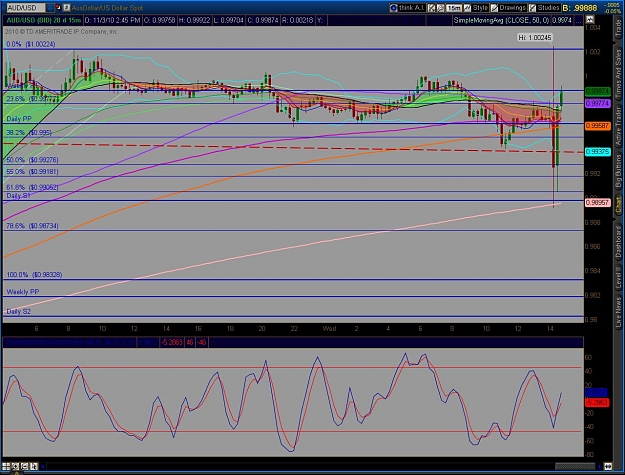625x475 pixels.
Task: Expand the symbol dropdown arrow next to AUD/USD
Action: pos(49,8)
